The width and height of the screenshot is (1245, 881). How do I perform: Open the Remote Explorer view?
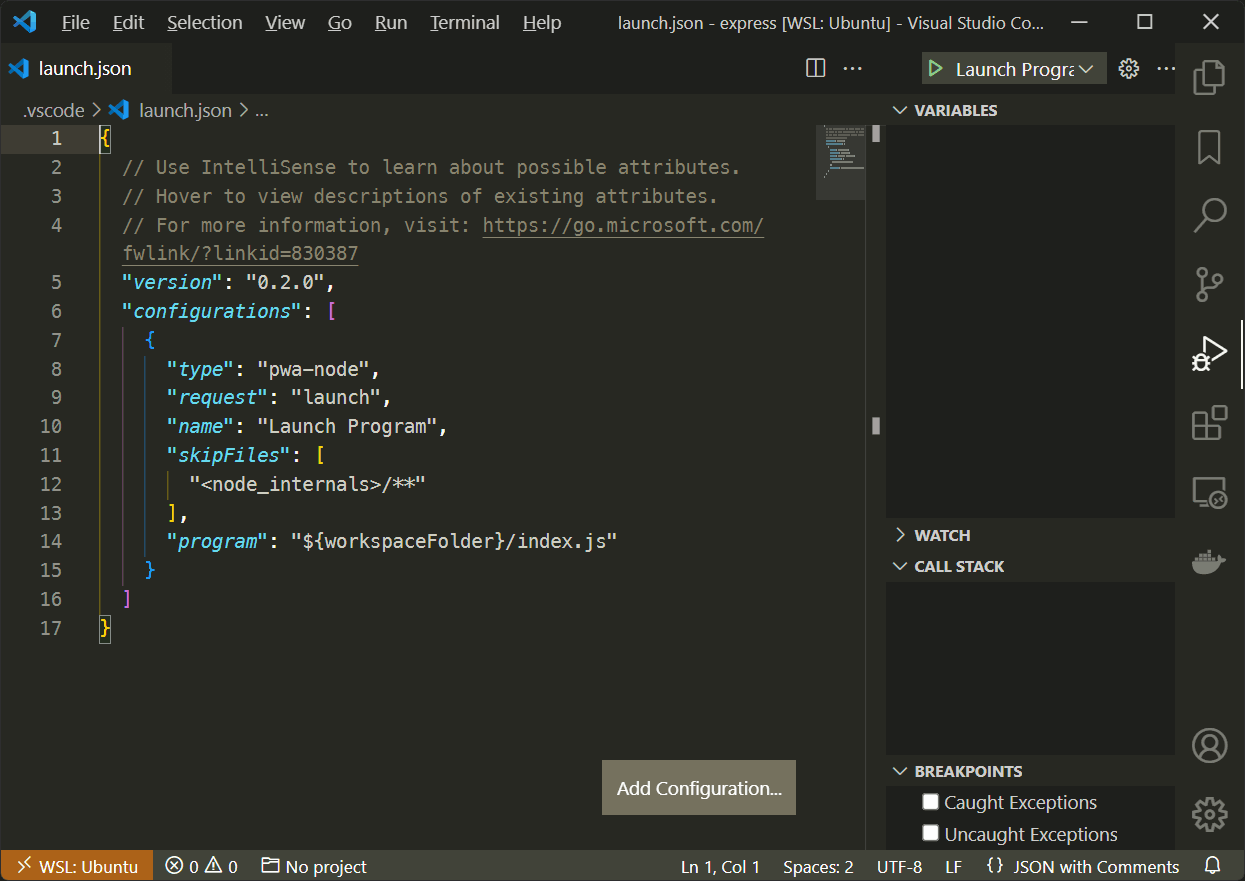1209,492
